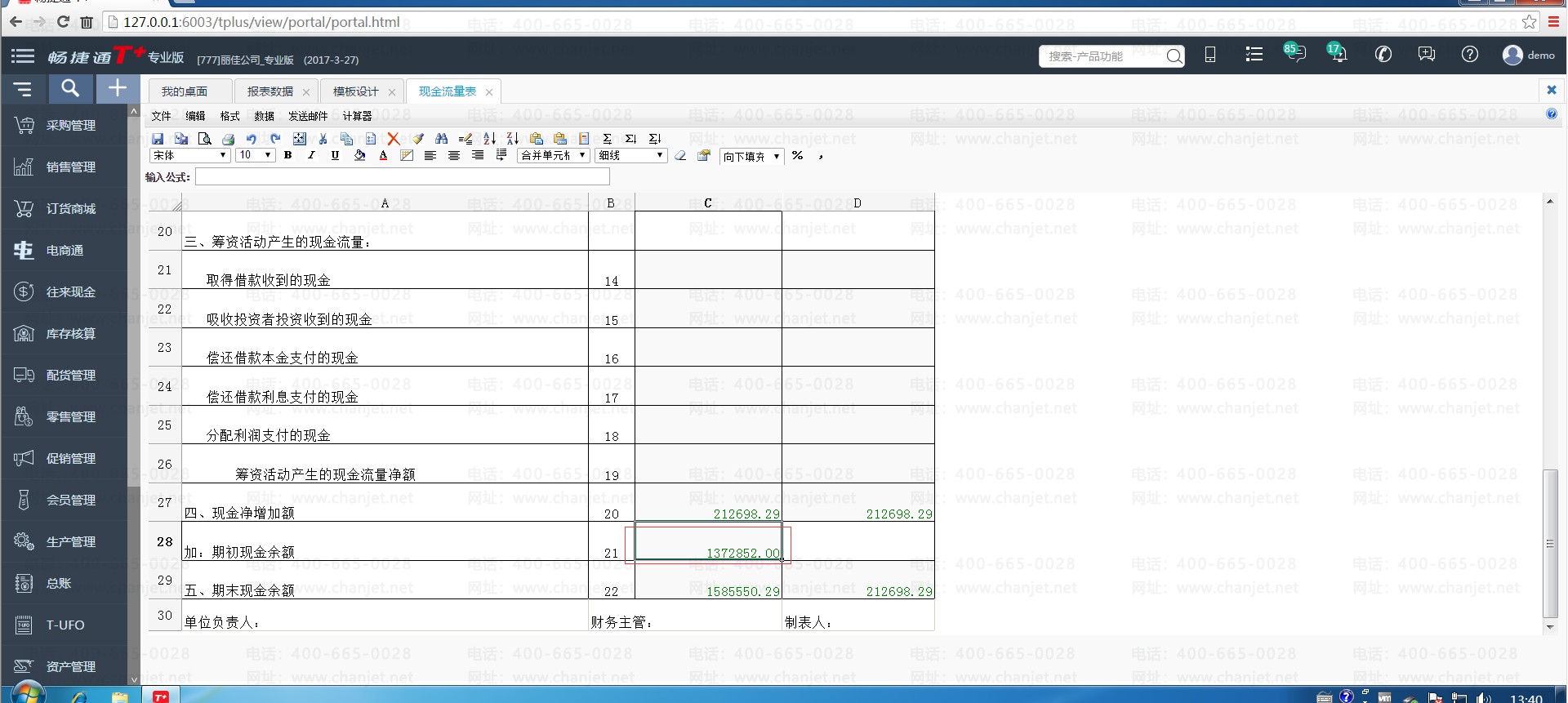
Task: Undo the last edit
Action: coord(252,139)
